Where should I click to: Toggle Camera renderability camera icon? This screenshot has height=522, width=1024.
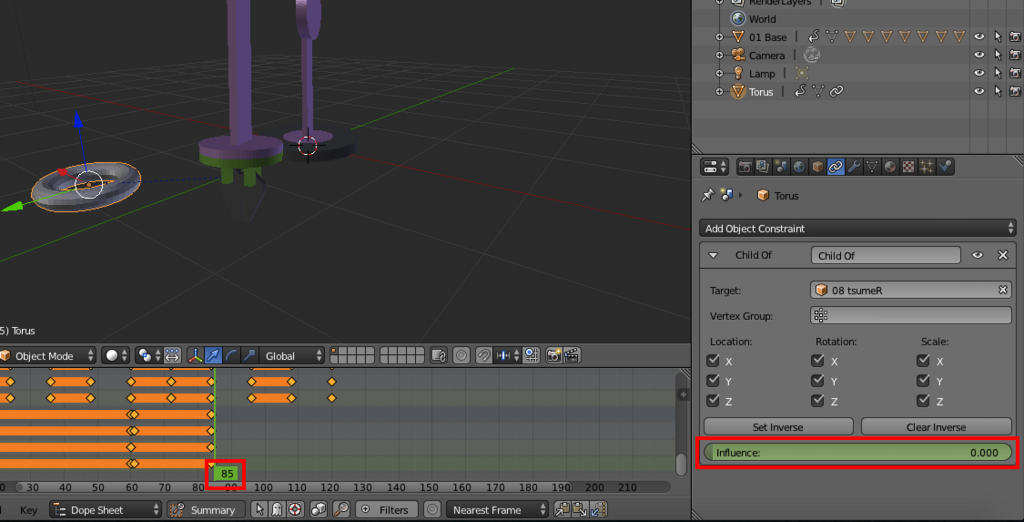pos(1015,55)
